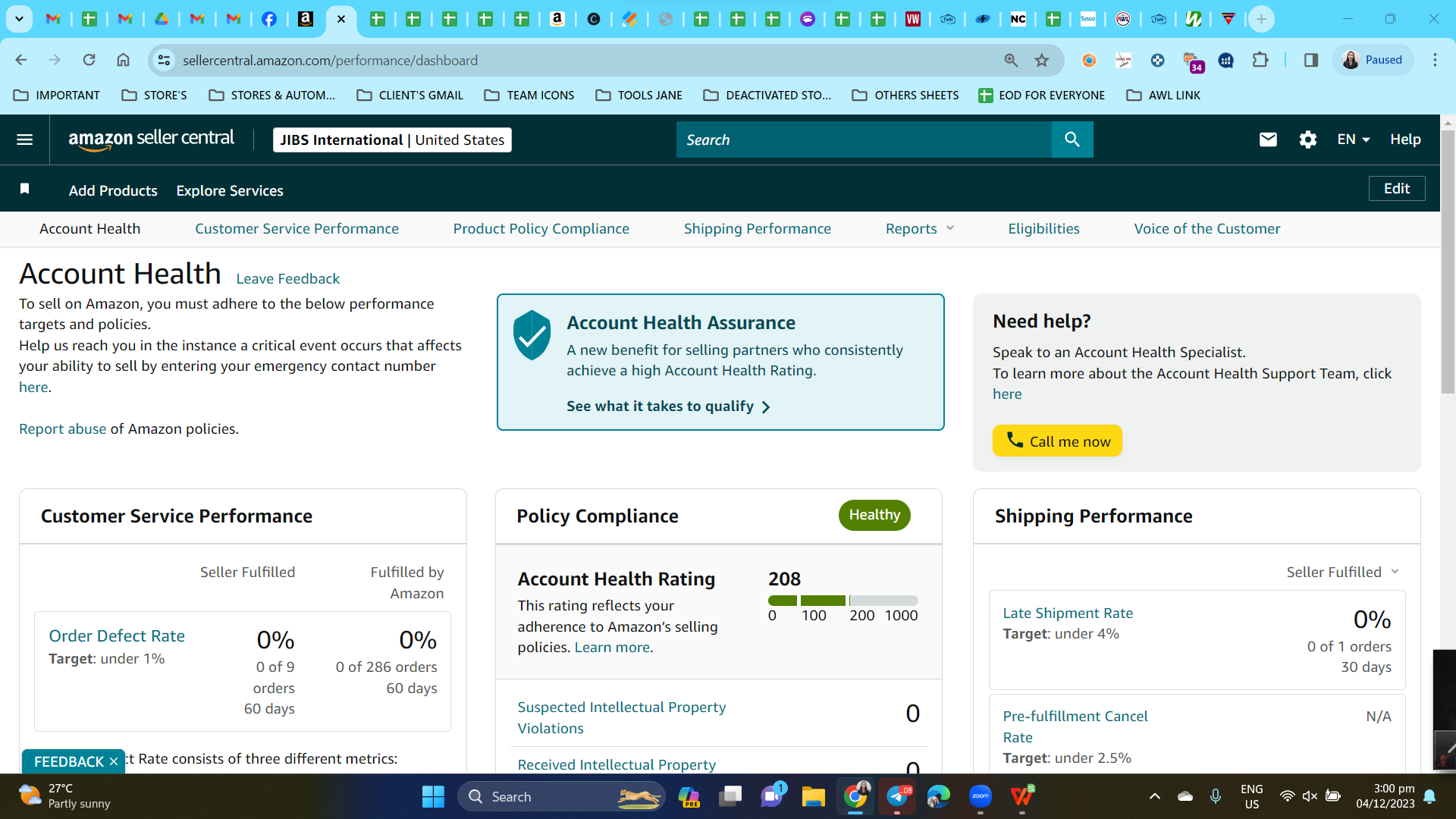Click the Chrome address bar URL
The height and width of the screenshot is (819, 1456).
tap(330, 60)
